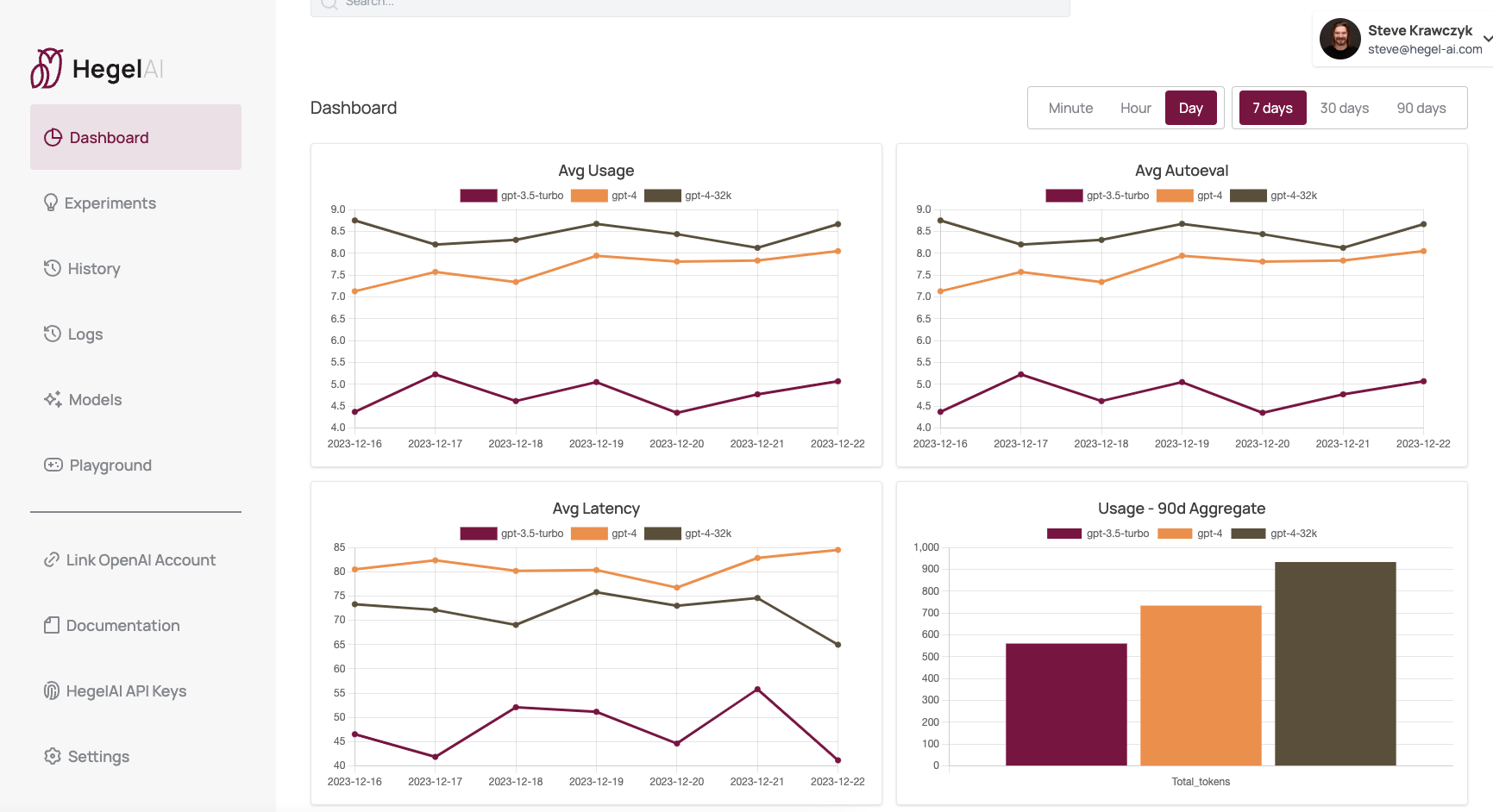Open the Dashboard menu item
Image resolution: width=1493 pixels, height=812 pixels.
coord(135,137)
